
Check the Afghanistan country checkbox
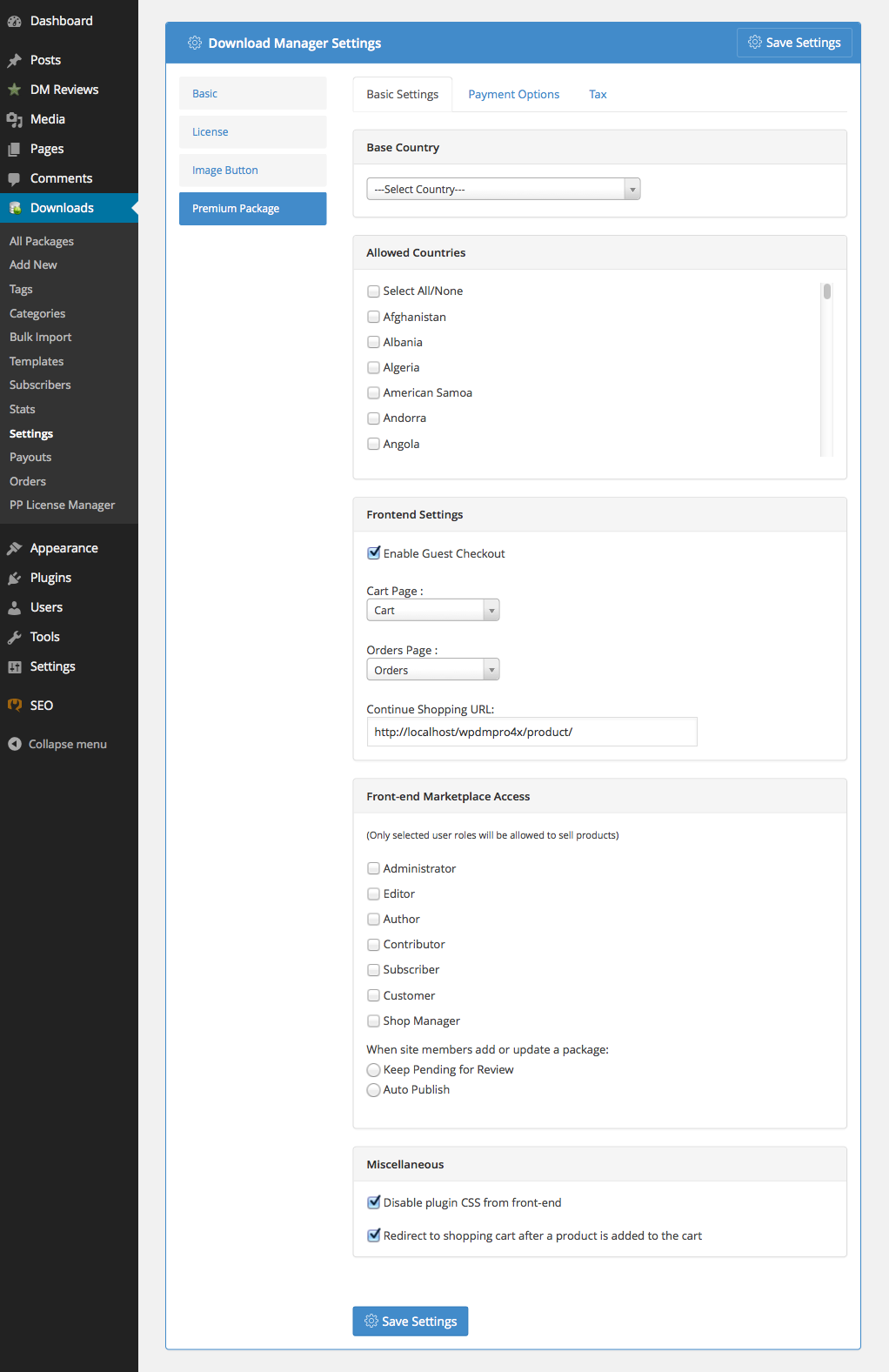(x=374, y=317)
